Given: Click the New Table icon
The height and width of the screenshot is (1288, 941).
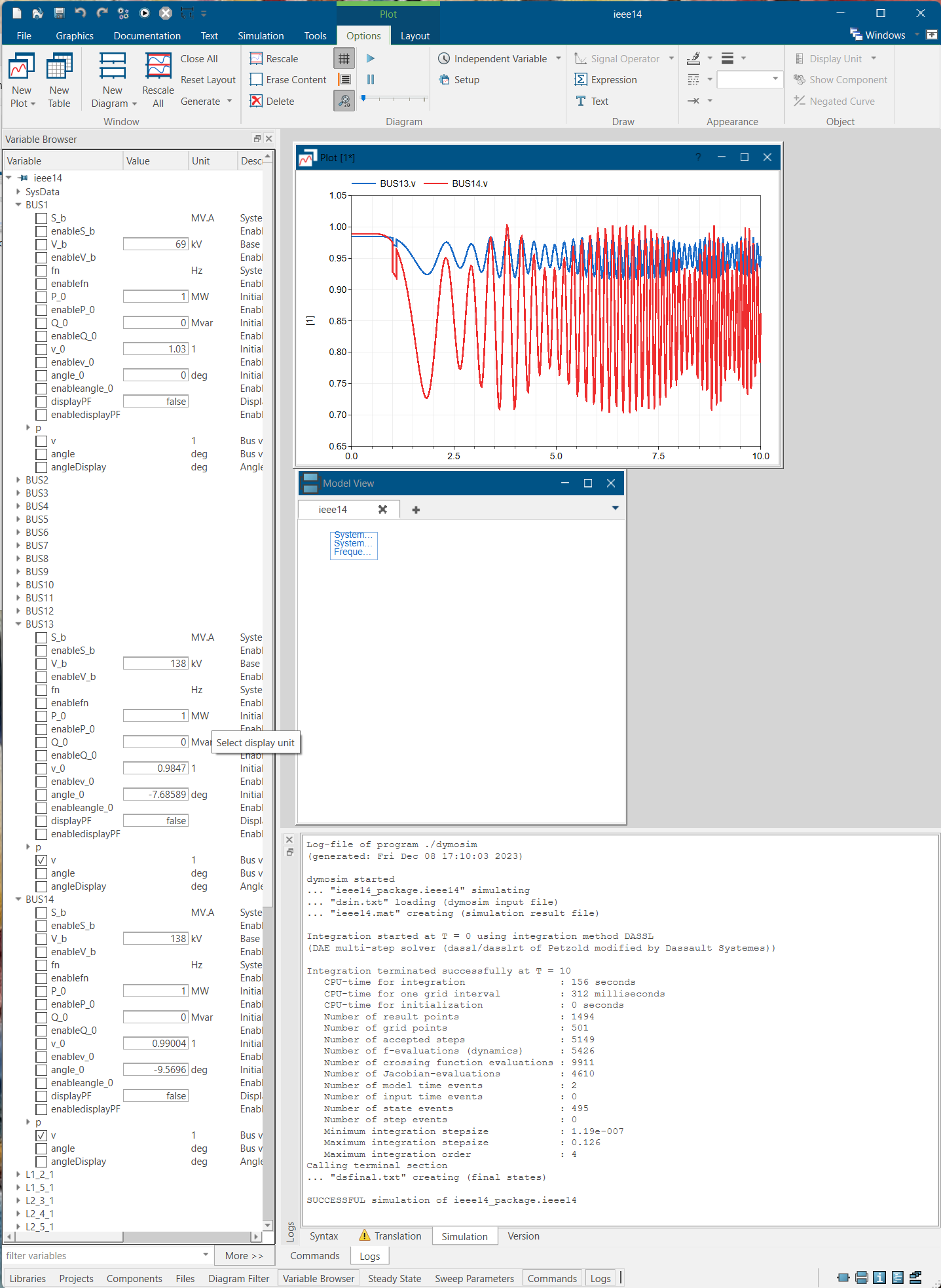Looking at the screenshot, I should 59,67.
